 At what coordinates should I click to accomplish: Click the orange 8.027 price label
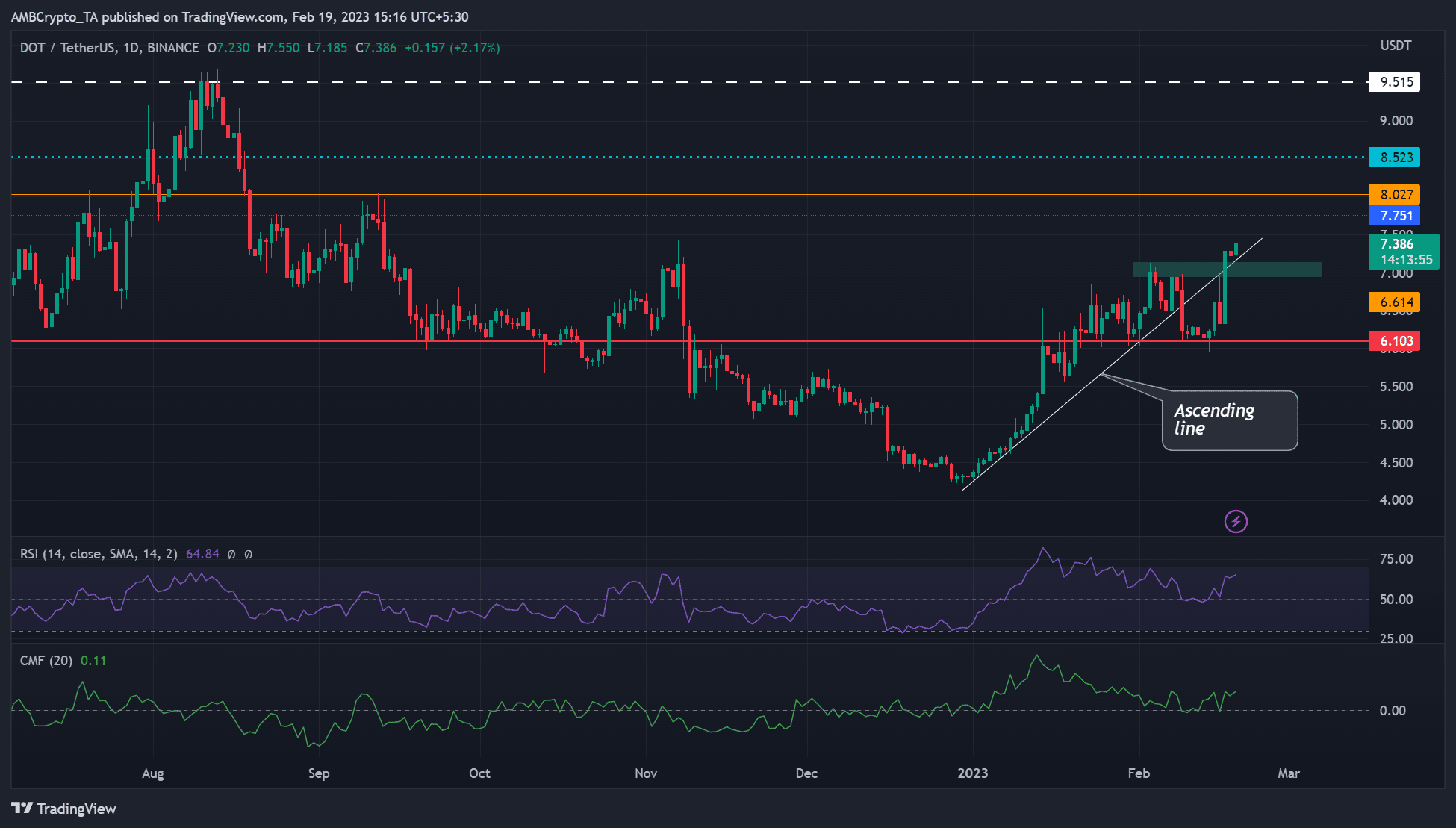pos(1393,194)
